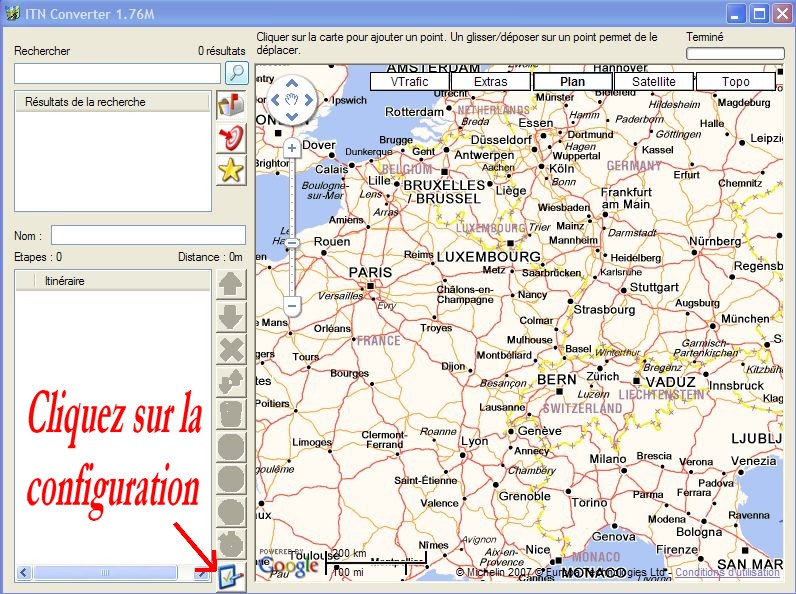Click Calais on the map
This screenshot has height=594, width=796.
pos(331,169)
